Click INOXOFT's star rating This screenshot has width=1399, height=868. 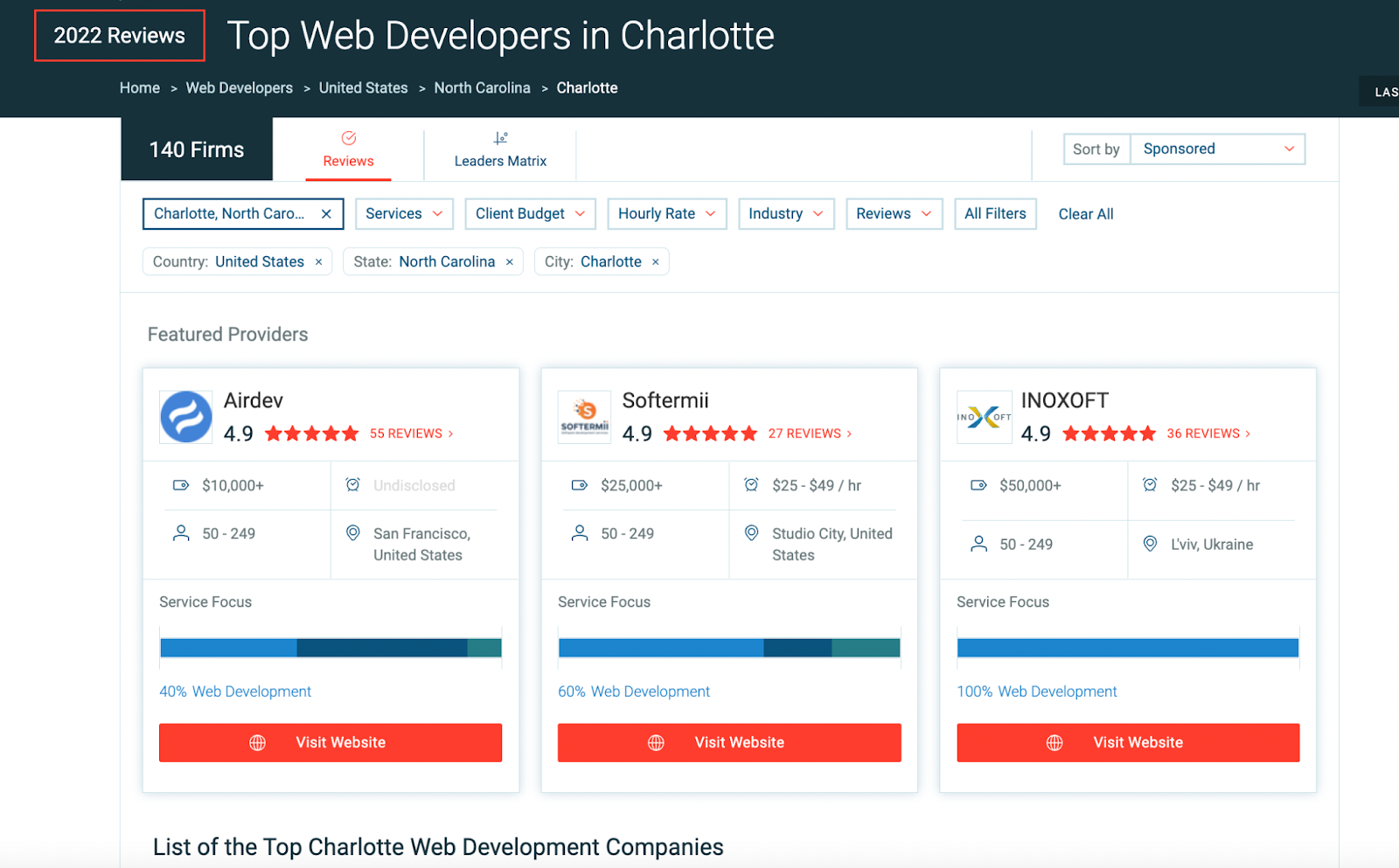(x=1110, y=434)
